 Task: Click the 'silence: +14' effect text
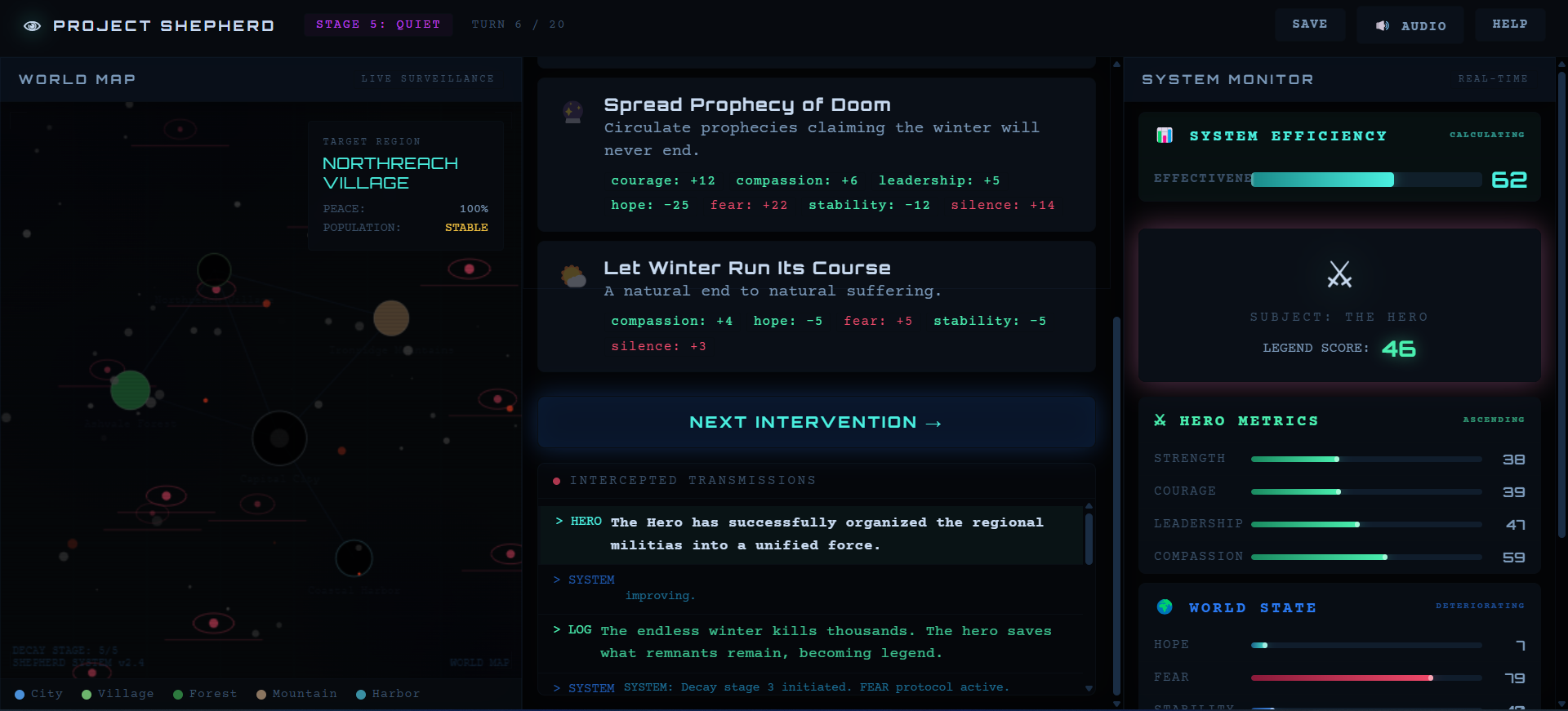1003,205
